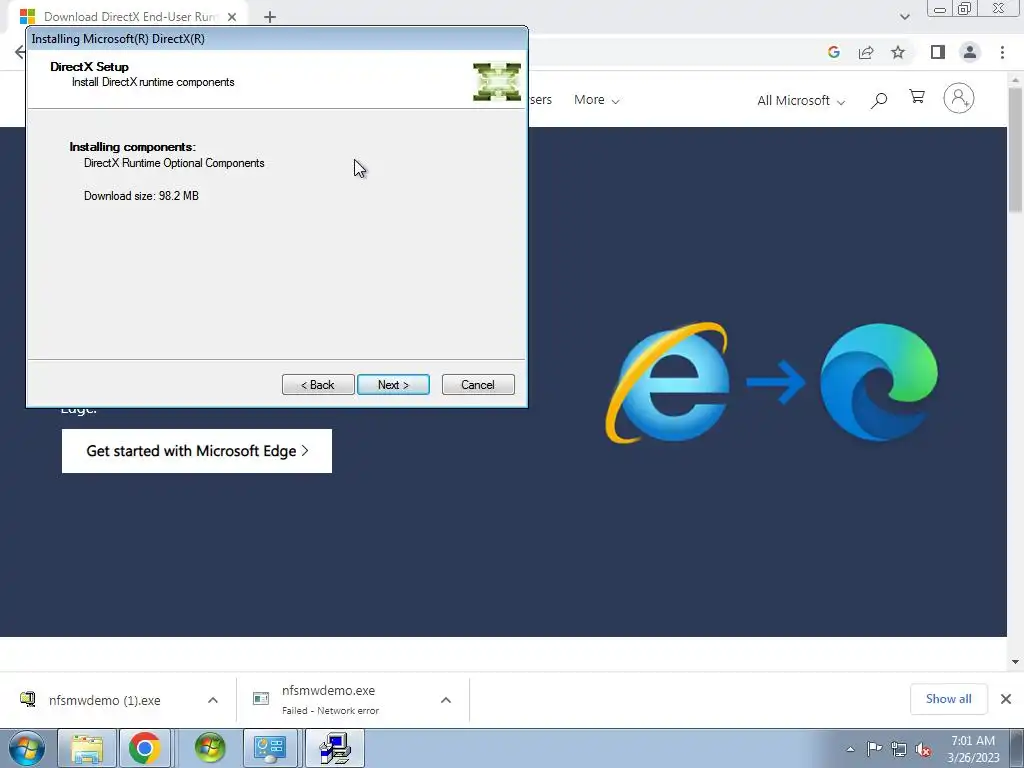Click the muted volume tray icon

(923, 750)
